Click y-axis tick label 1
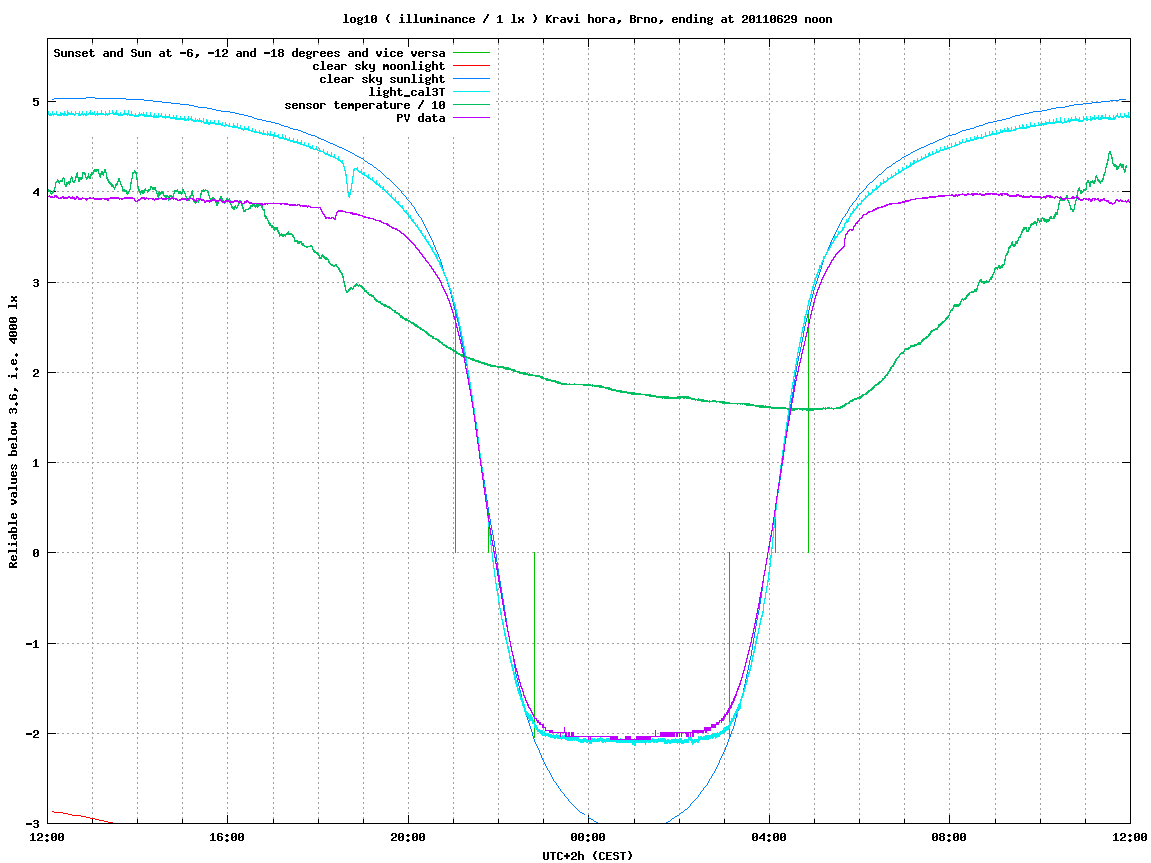 pyautogui.click(x=35, y=463)
